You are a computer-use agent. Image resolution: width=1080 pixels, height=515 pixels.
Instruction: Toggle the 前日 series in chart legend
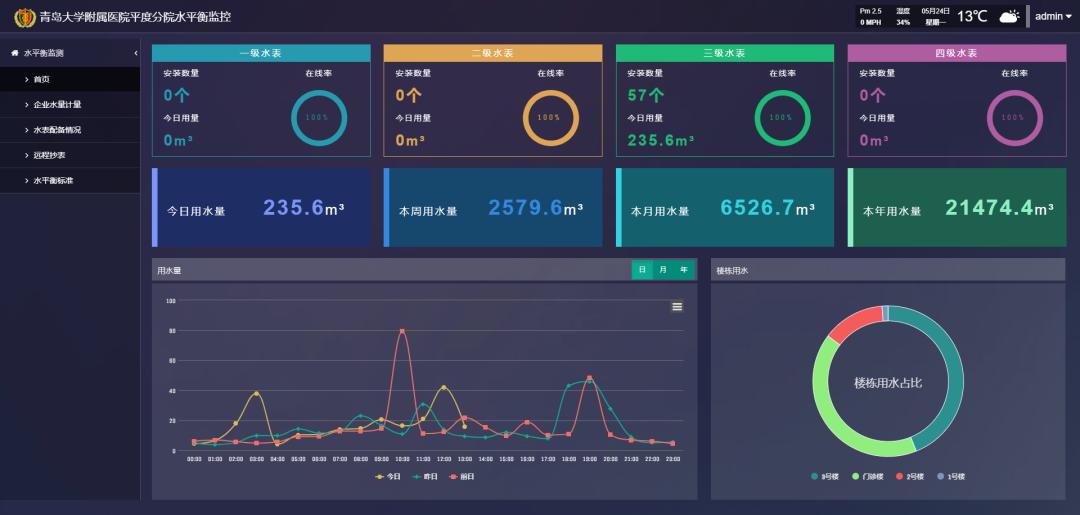[462, 476]
